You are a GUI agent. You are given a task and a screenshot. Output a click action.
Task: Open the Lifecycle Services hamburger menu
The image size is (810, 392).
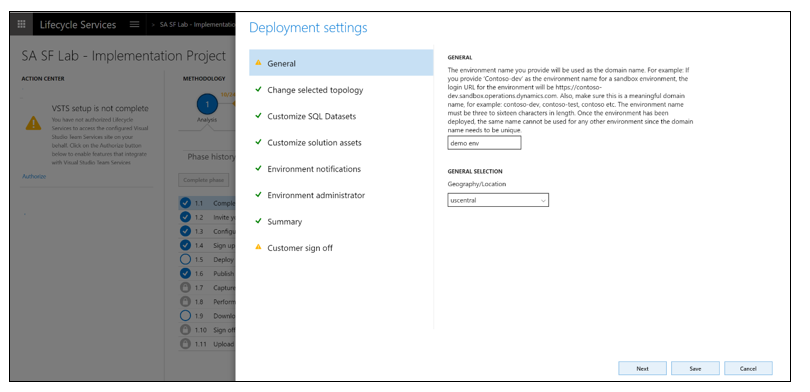pyautogui.click(x=134, y=24)
